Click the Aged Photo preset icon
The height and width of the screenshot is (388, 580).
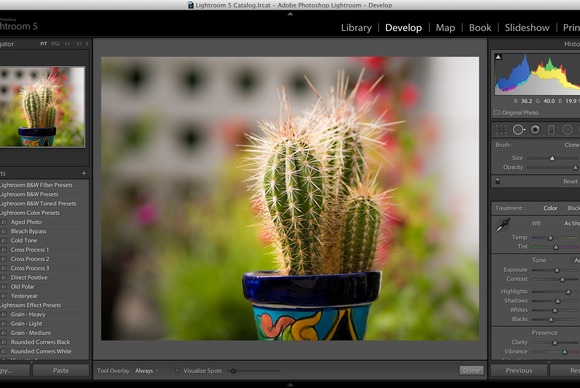coord(4,222)
